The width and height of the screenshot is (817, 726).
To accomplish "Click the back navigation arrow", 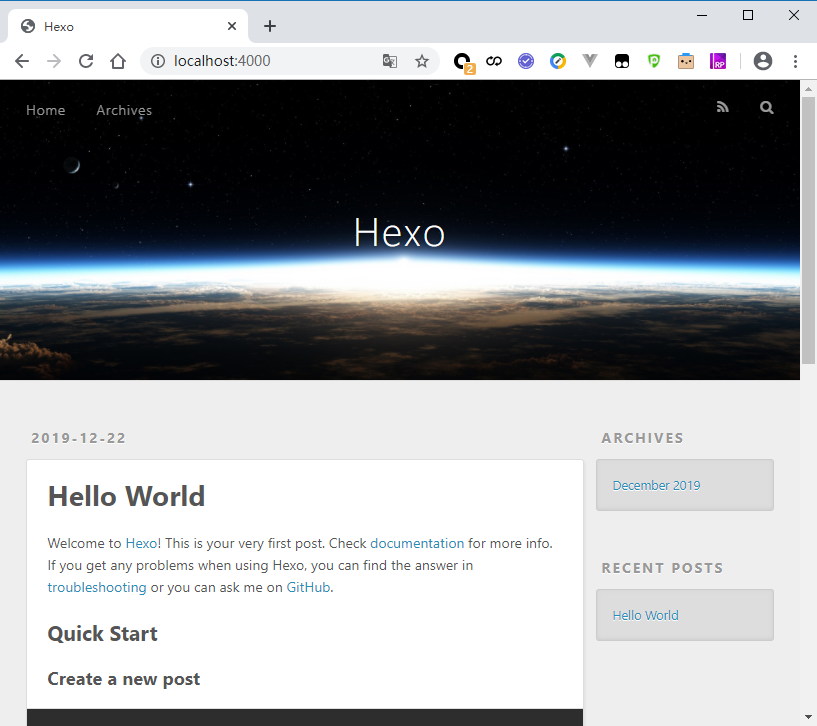I will 22,61.
